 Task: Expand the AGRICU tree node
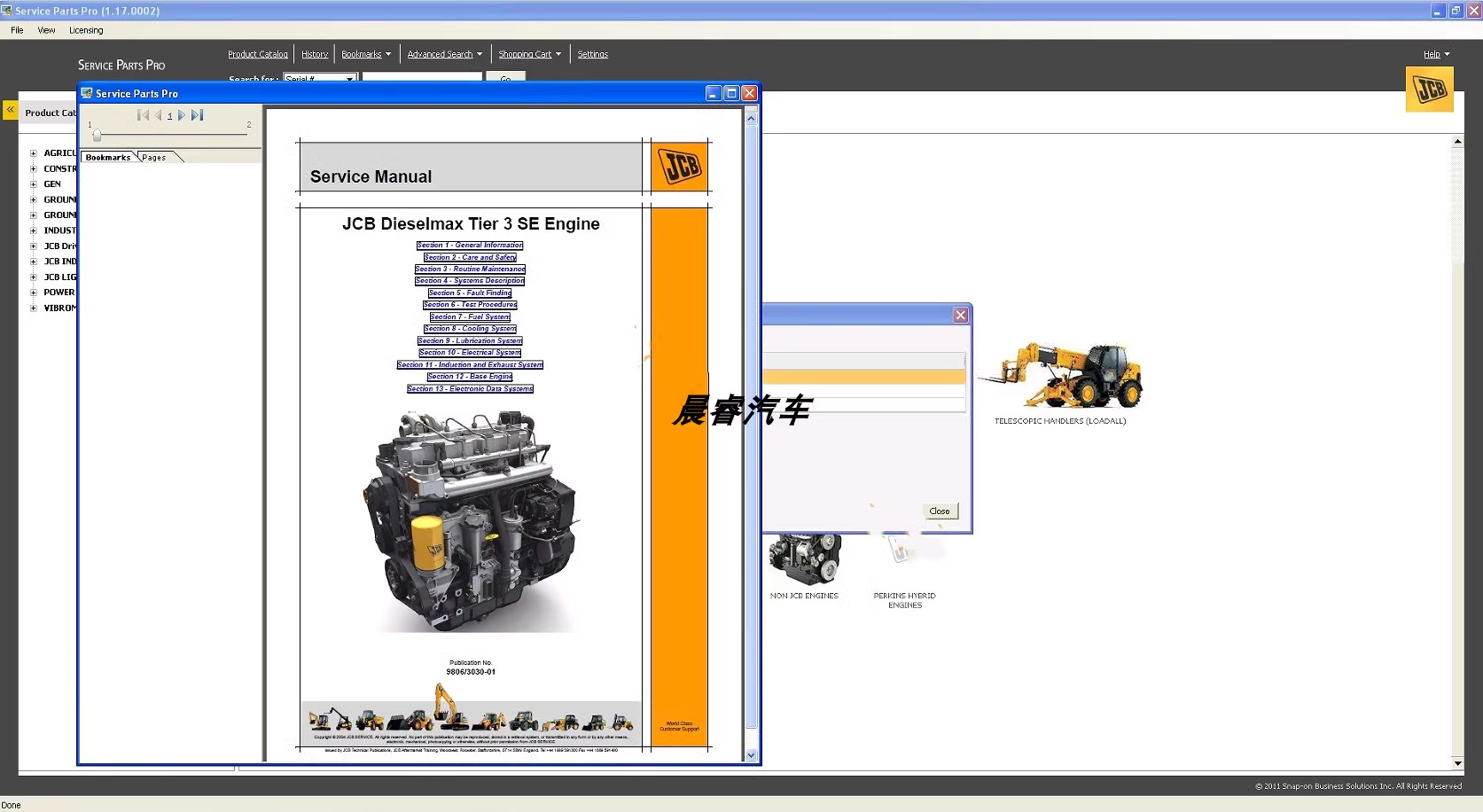tap(34, 153)
